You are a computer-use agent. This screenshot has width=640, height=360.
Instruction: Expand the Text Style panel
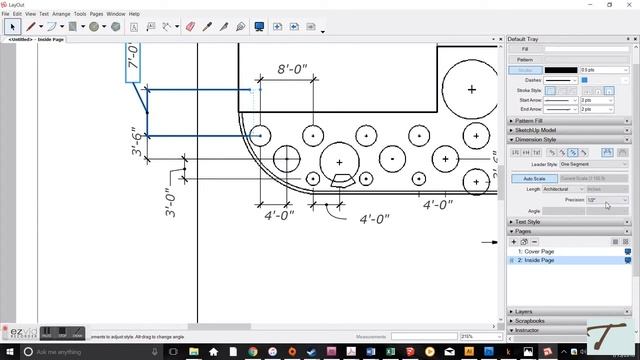569,222
